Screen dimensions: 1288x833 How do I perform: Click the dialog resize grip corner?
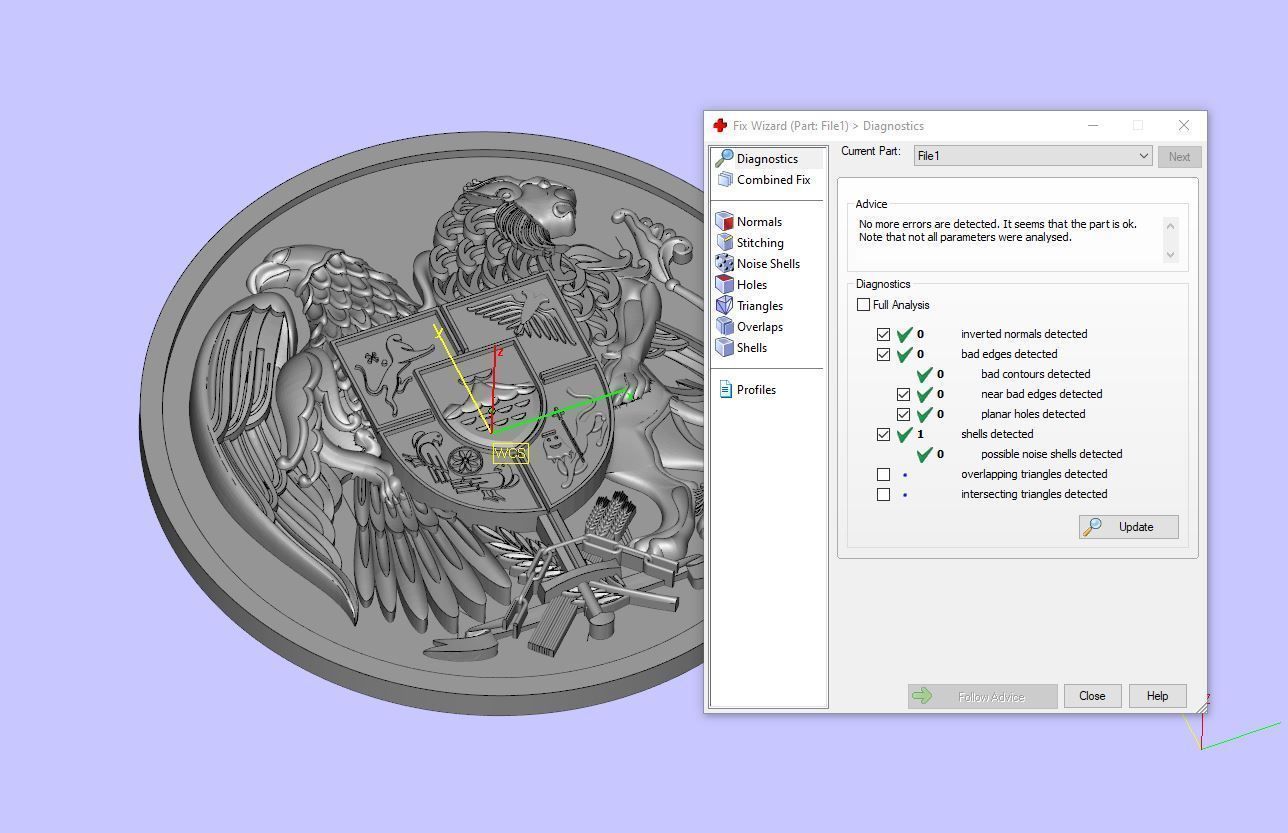click(1200, 706)
